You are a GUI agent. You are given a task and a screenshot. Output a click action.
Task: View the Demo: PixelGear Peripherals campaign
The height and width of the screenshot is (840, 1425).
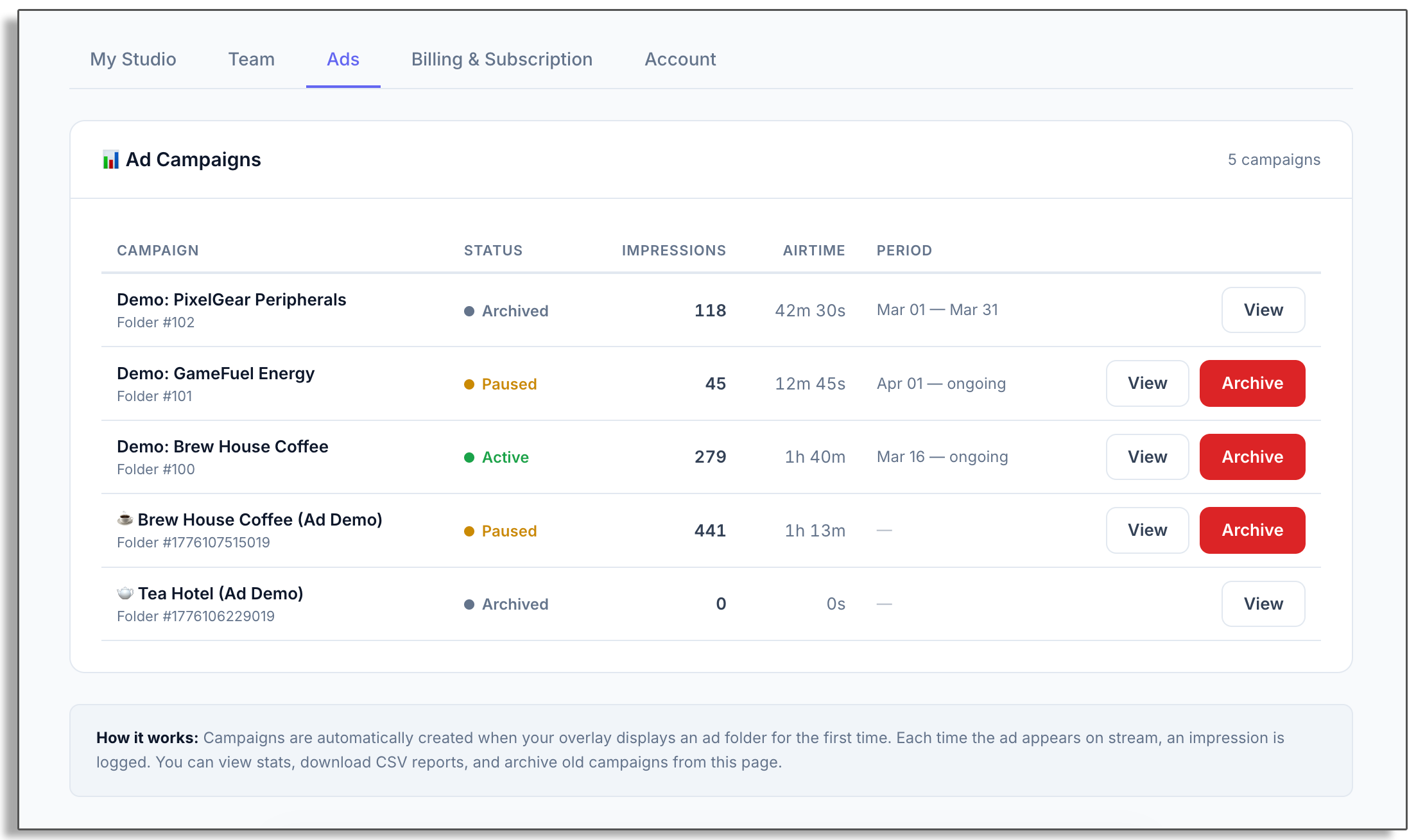[1263, 310]
